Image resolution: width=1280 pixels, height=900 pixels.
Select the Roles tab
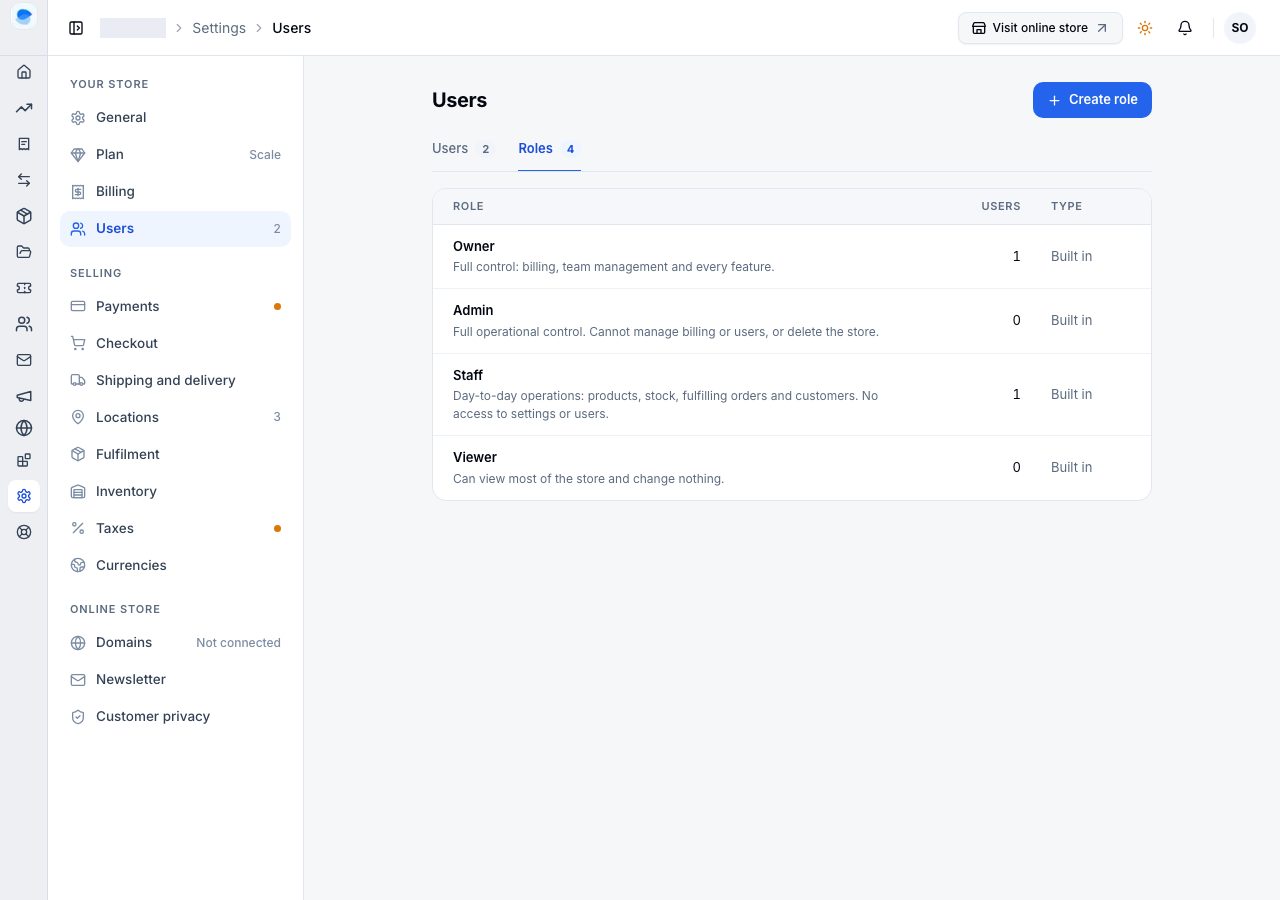[x=549, y=149]
